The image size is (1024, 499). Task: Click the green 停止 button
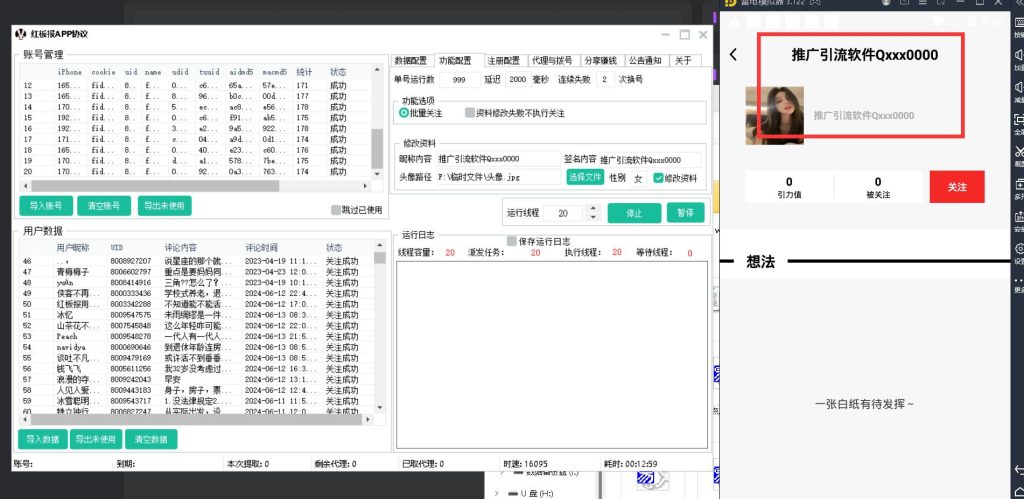click(x=634, y=213)
